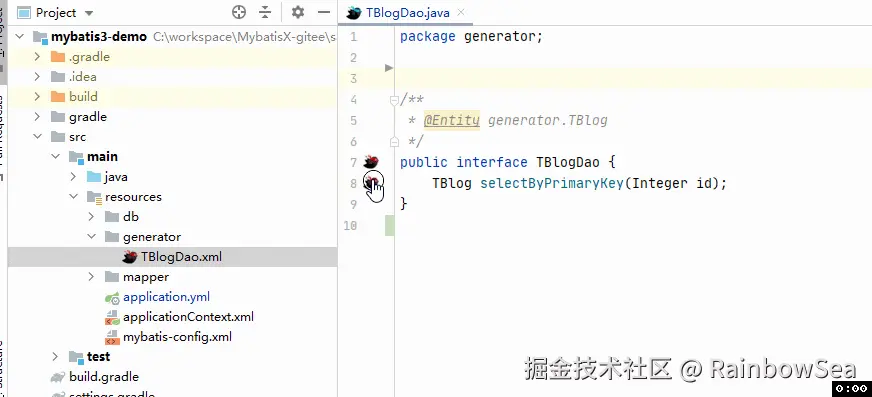The image size is (872, 397).
Task: Select the db folder label
Action: [x=131, y=217]
